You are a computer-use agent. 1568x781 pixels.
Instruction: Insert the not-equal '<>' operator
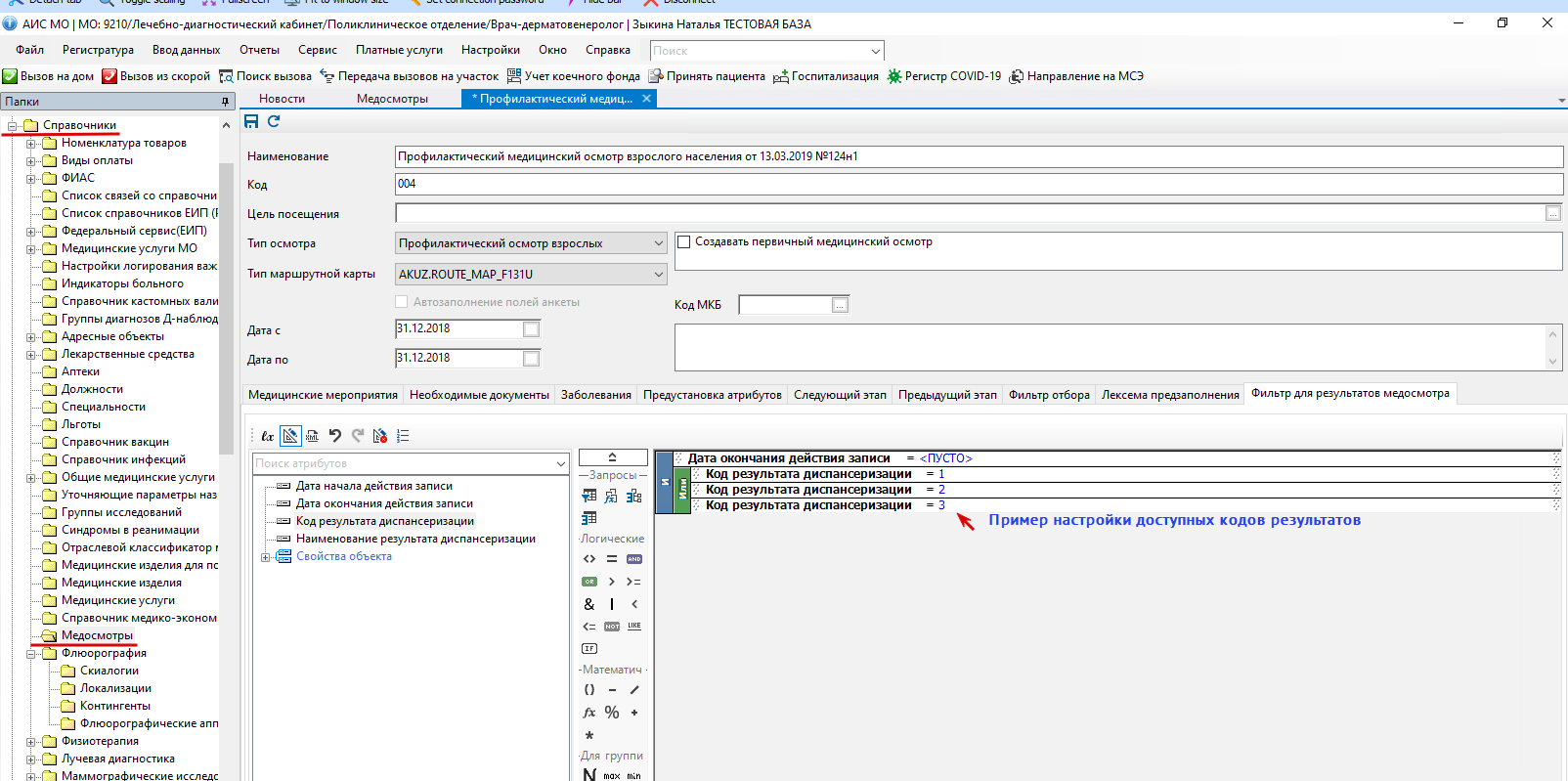(589, 559)
